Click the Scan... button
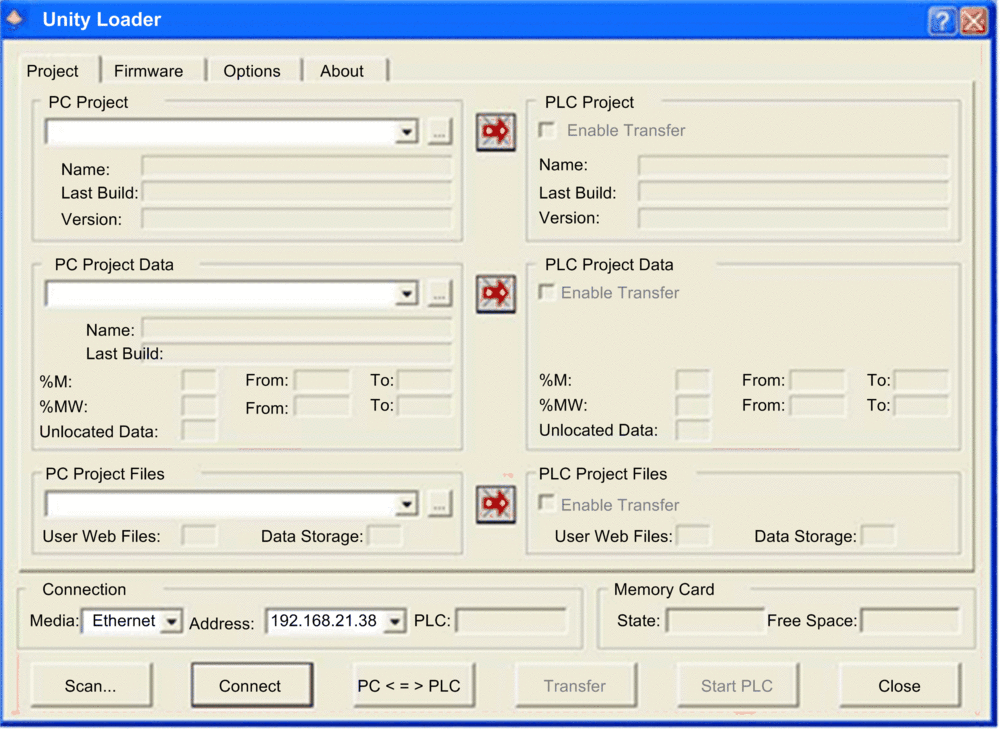 91,686
